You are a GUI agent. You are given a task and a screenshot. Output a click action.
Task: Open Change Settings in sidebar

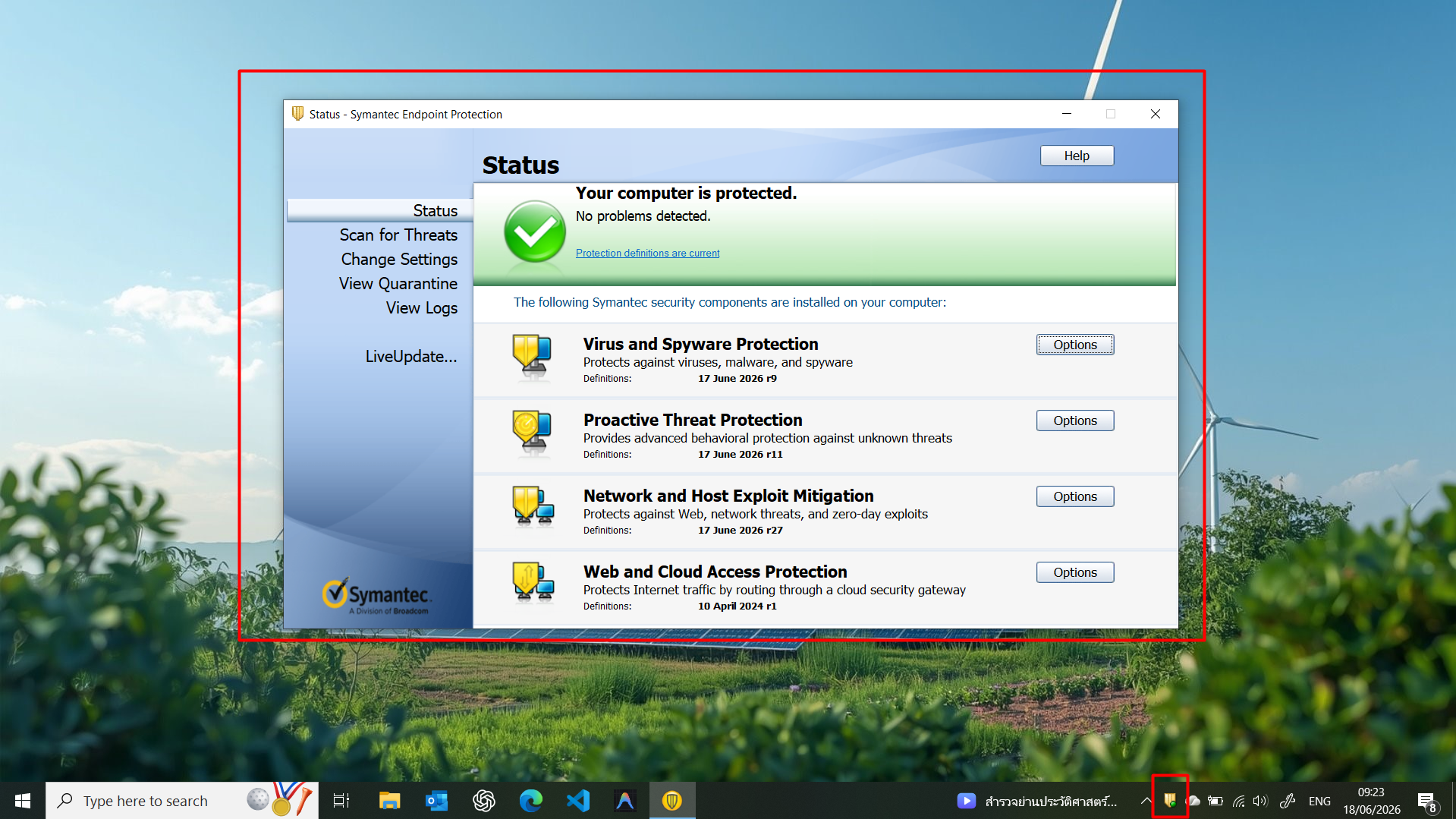399,259
